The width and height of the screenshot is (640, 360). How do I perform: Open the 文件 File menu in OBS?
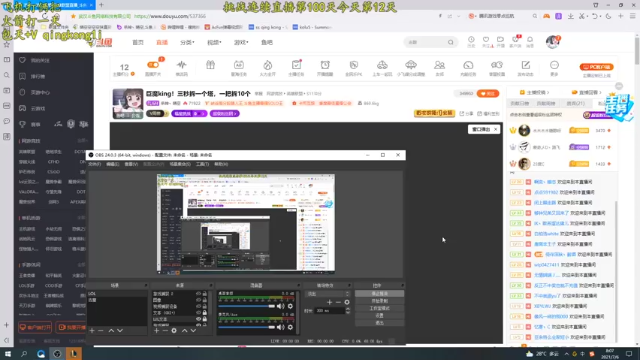(x=94, y=164)
